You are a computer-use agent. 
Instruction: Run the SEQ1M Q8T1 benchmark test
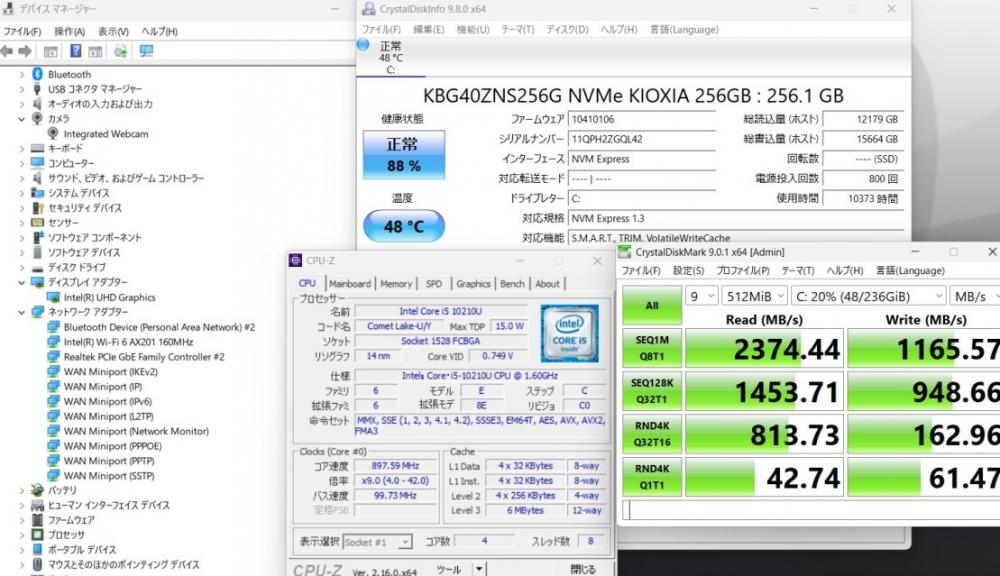click(x=650, y=349)
